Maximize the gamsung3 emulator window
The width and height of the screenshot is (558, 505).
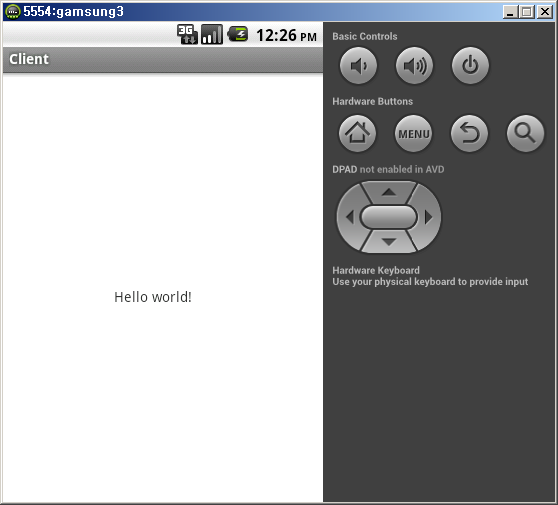click(x=527, y=12)
